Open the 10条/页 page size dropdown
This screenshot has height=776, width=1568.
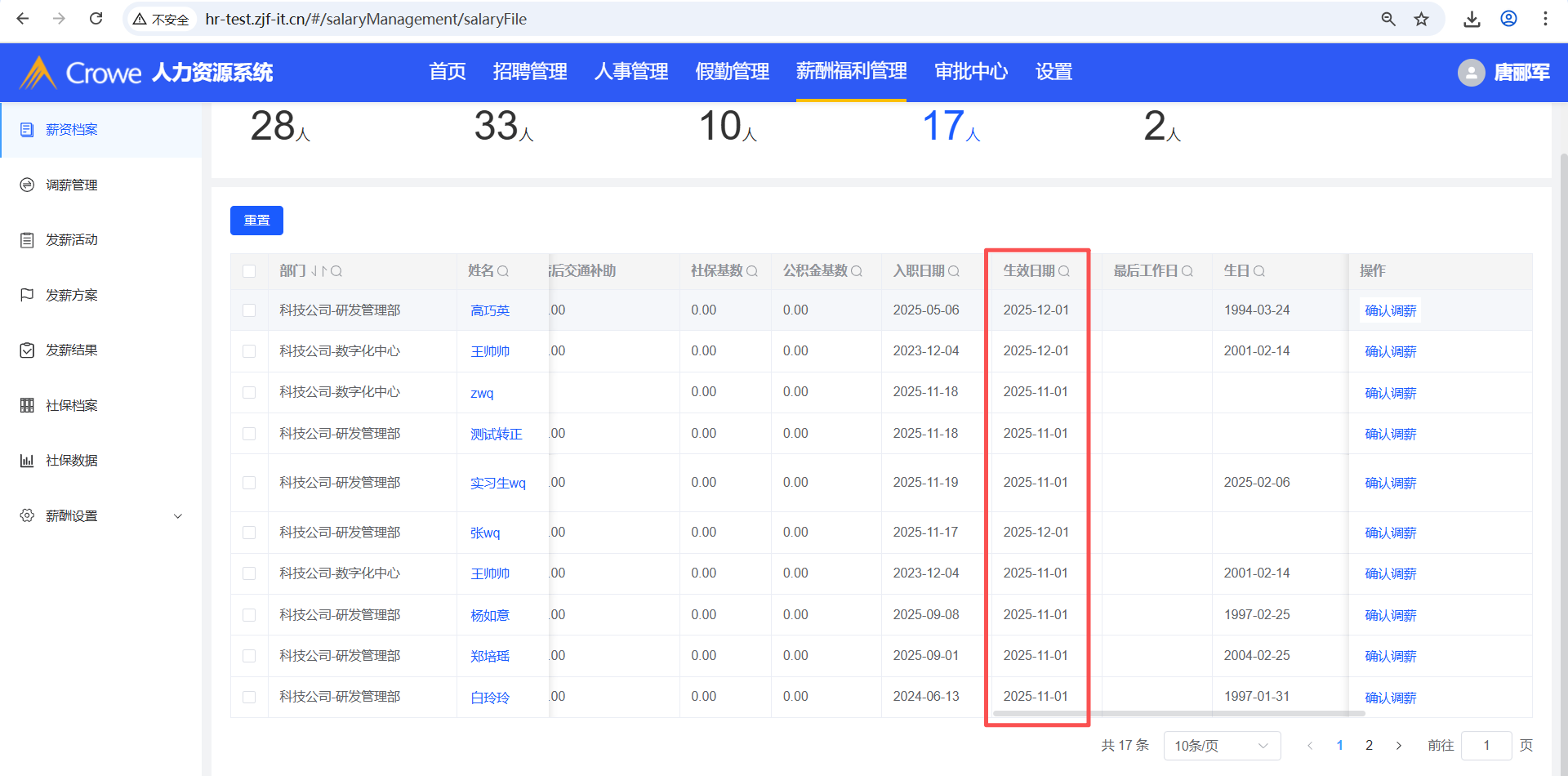pyautogui.click(x=1221, y=746)
